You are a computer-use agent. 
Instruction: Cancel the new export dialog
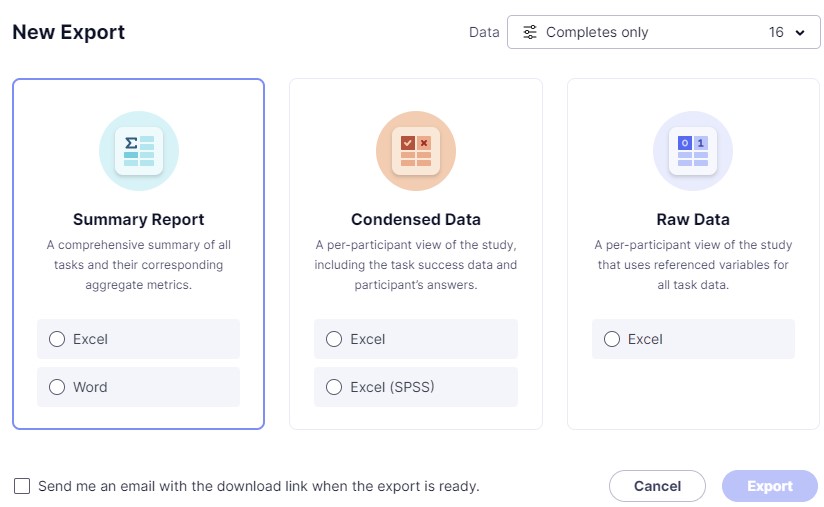[657, 486]
